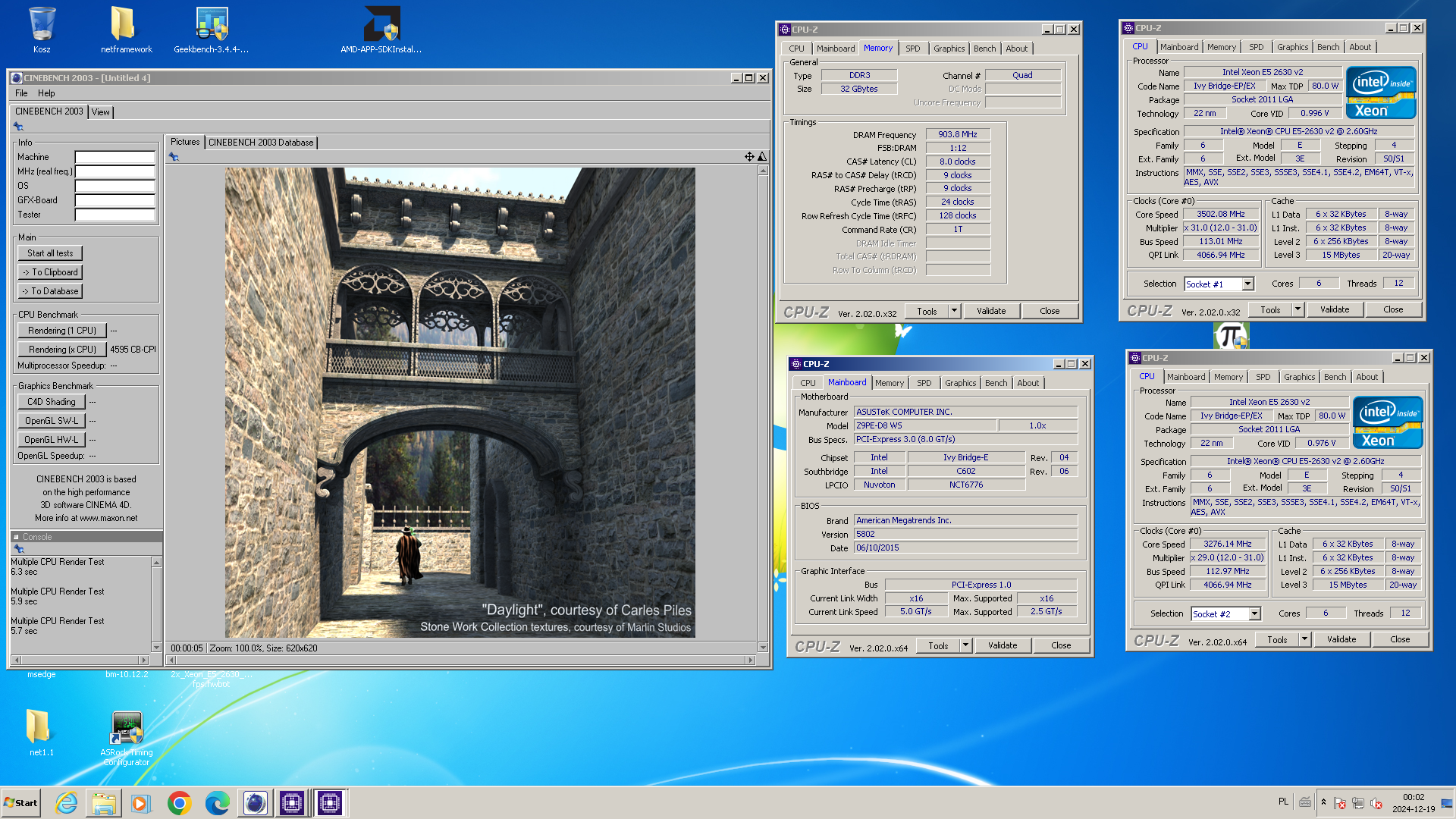This screenshot has height=819, width=1456.
Task: Switch to the View tab in CINEBENCH
Action: pyautogui.click(x=101, y=112)
